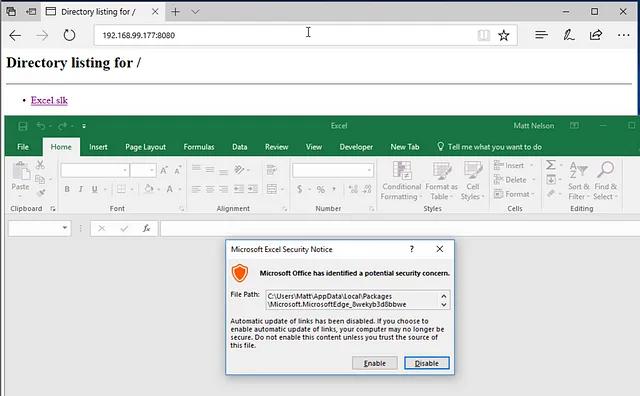The image size is (640, 396).
Task: Go forward in Edge browser
Action: (x=42, y=36)
